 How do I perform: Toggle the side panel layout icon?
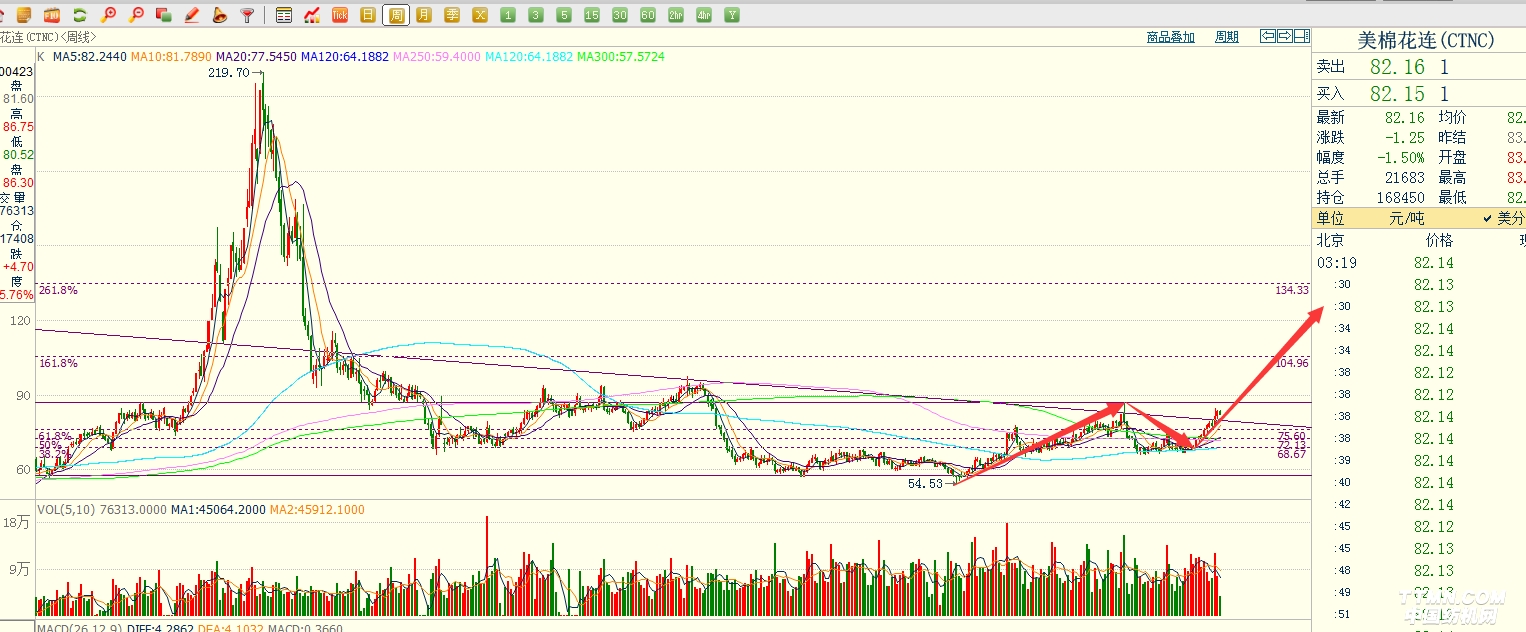pos(1301,37)
